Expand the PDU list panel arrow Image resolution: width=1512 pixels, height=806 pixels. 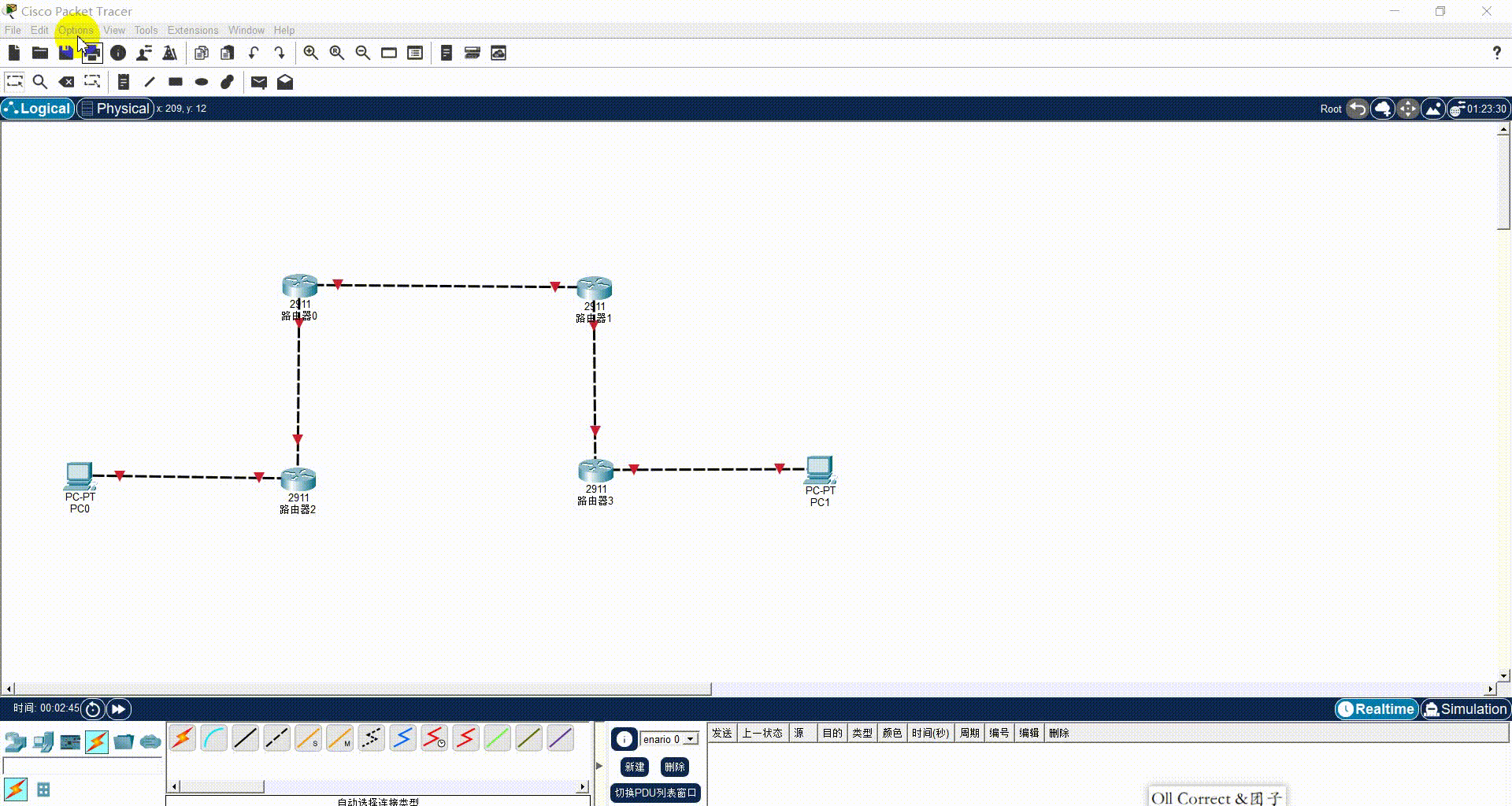[x=599, y=765]
